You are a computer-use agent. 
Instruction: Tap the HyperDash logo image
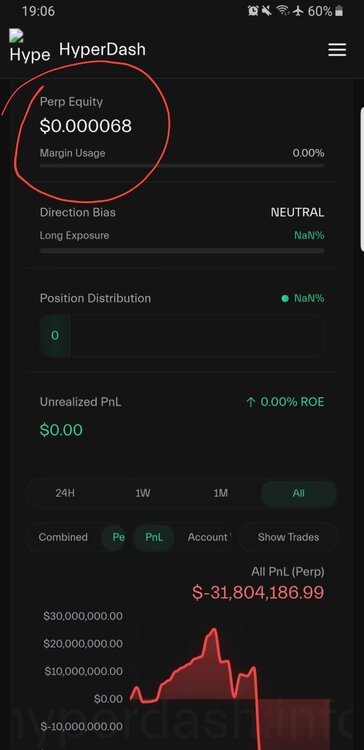coord(29,46)
